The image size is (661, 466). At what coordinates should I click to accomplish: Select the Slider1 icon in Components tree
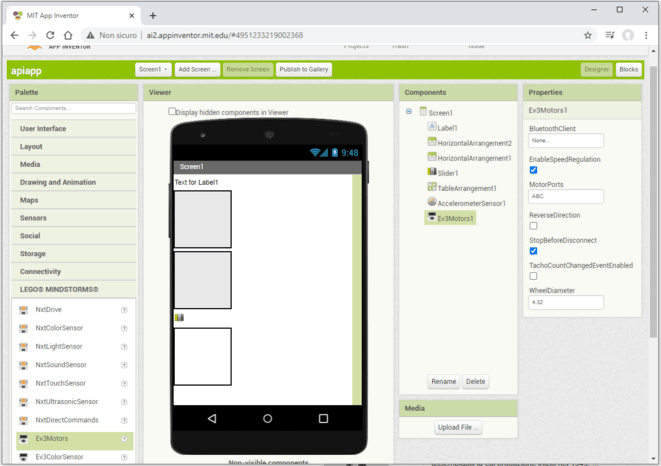coord(431,173)
